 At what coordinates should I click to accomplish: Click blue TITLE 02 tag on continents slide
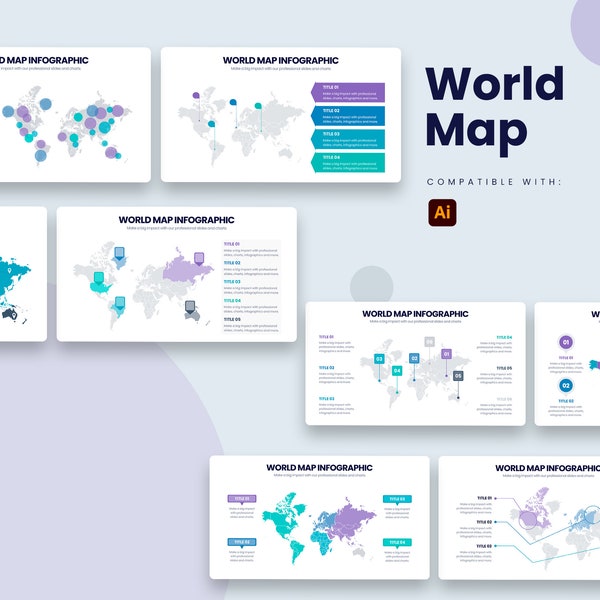click(x=242, y=542)
